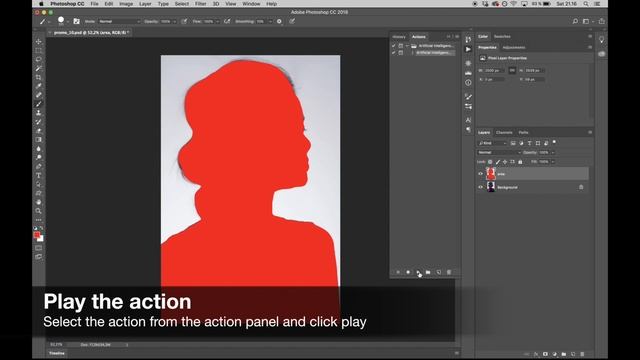Create a new layer in the Layers panel
Screen dimensions: 640x360
[573, 354]
